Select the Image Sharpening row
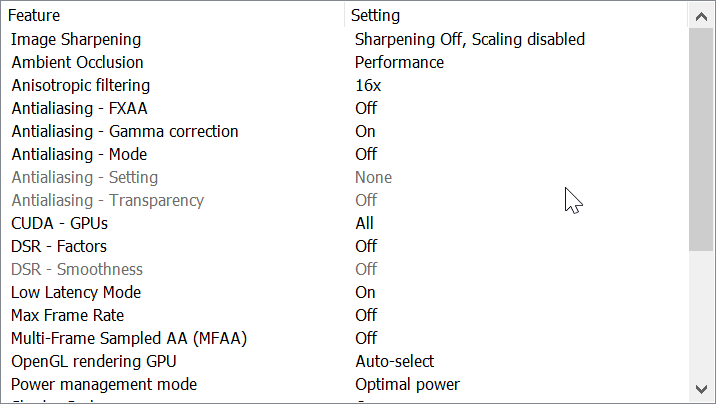This screenshot has height=404, width=716. pyautogui.click(x=76, y=39)
